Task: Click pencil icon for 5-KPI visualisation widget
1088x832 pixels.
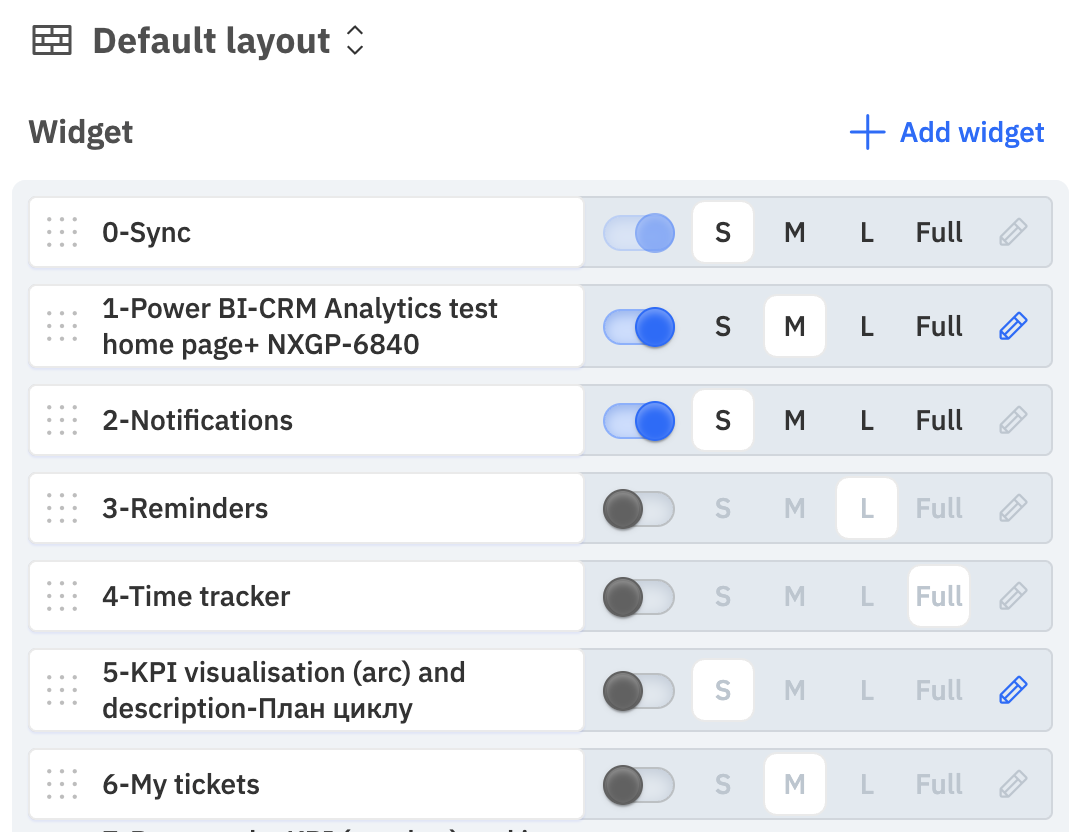Action: [x=1013, y=690]
